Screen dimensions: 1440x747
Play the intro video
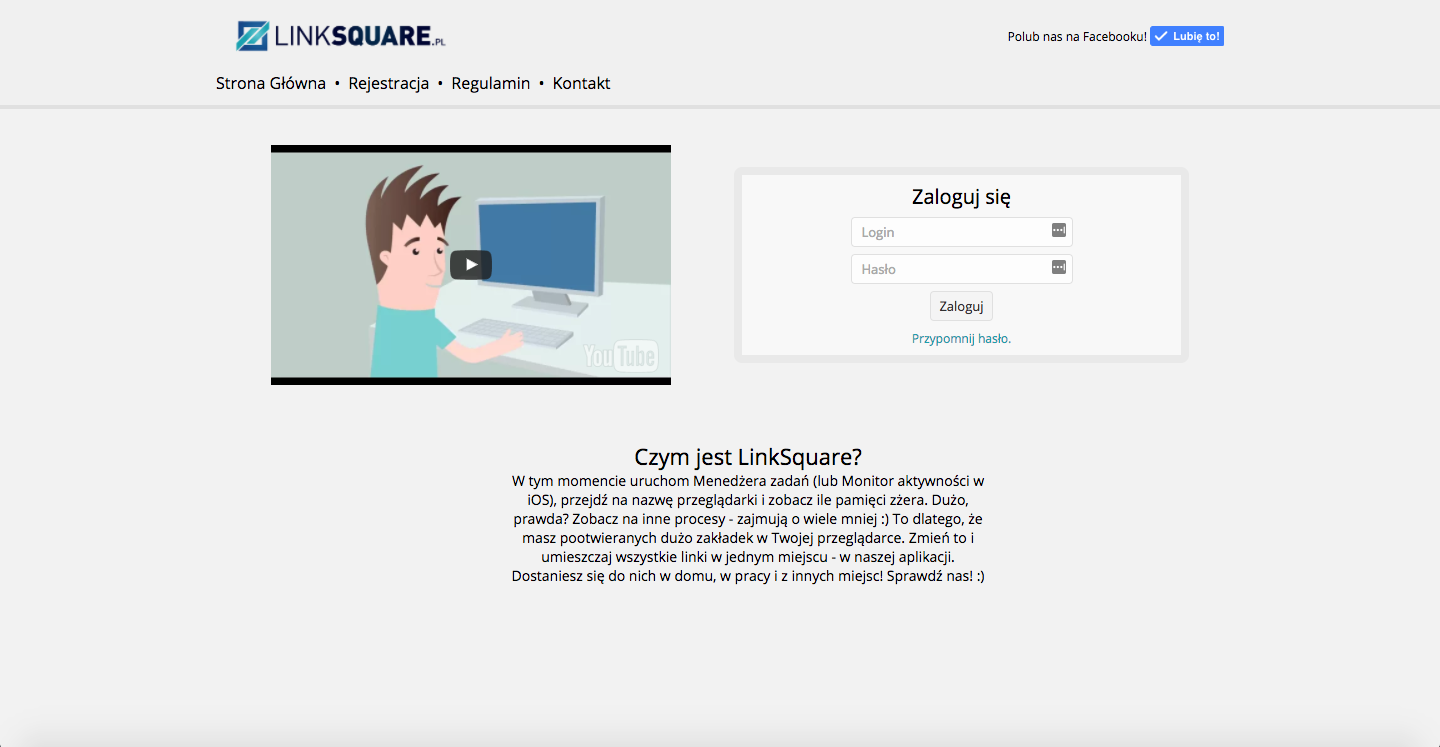point(470,265)
